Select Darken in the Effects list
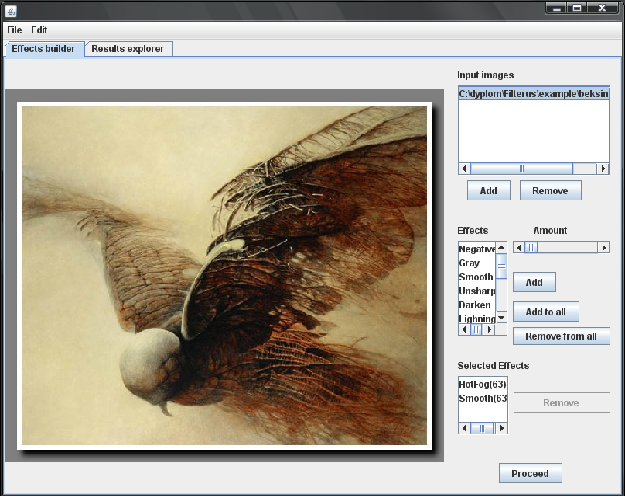Image resolution: width=625 pixels, height=496 pixels. pos(477,305)
